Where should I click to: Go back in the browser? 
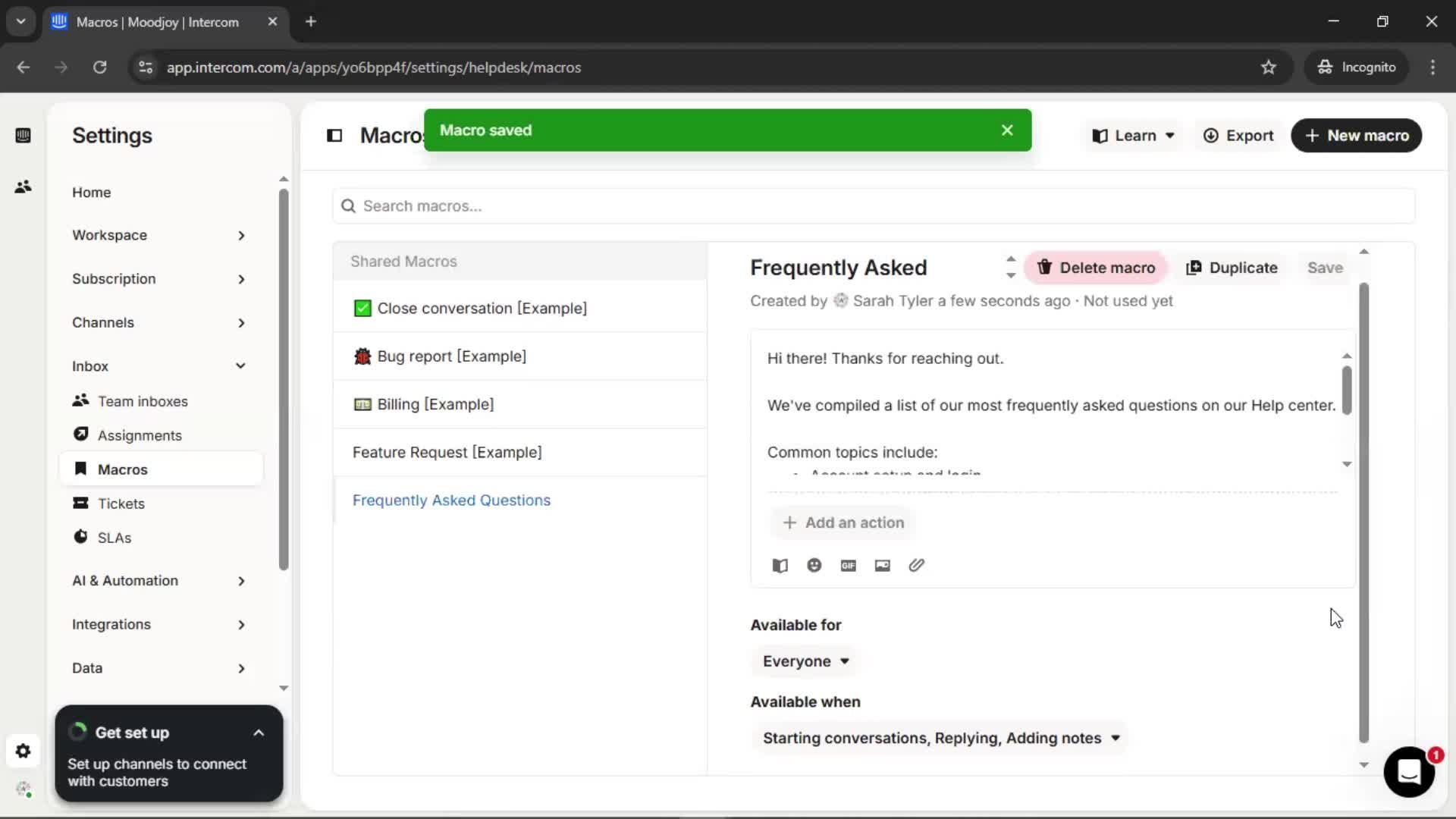click(x=24, y=67)
